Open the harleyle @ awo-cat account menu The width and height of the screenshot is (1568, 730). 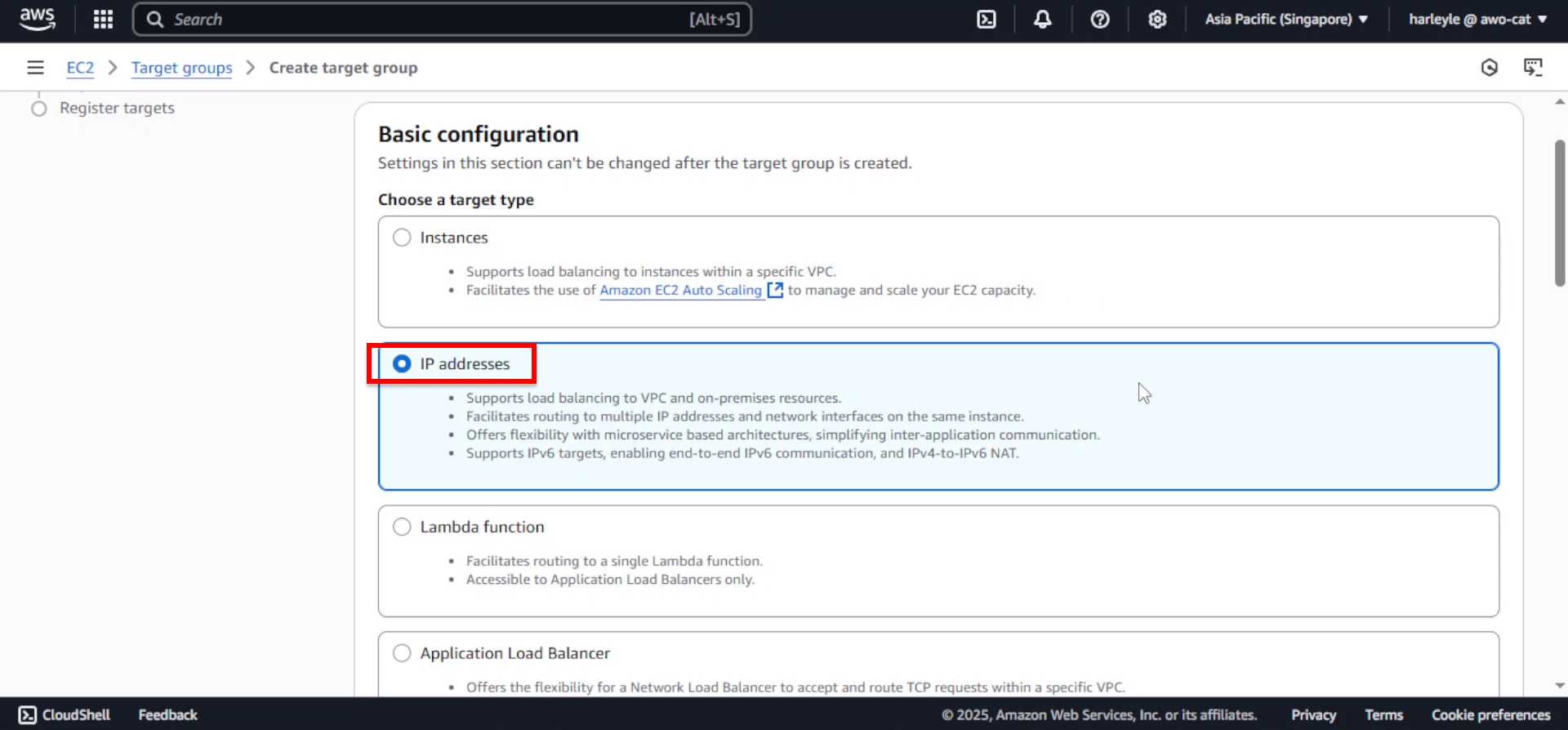1477,19
